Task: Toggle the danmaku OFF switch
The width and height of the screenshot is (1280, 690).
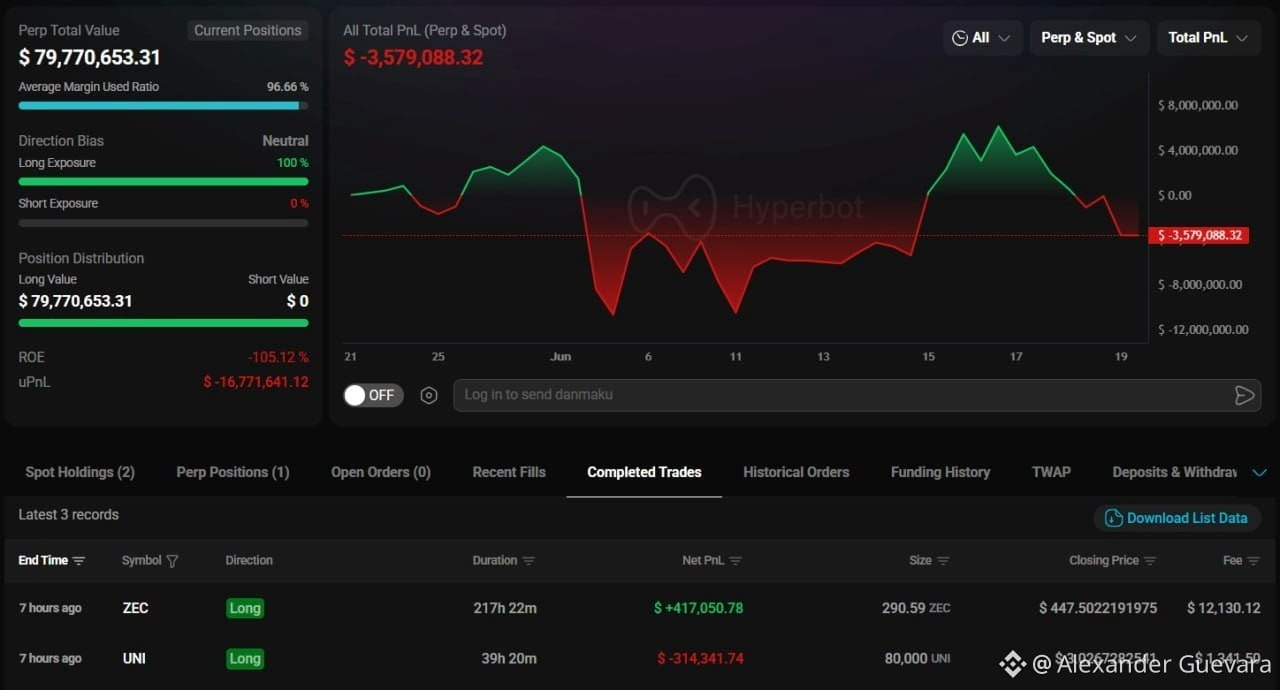Action: [373, 395]
